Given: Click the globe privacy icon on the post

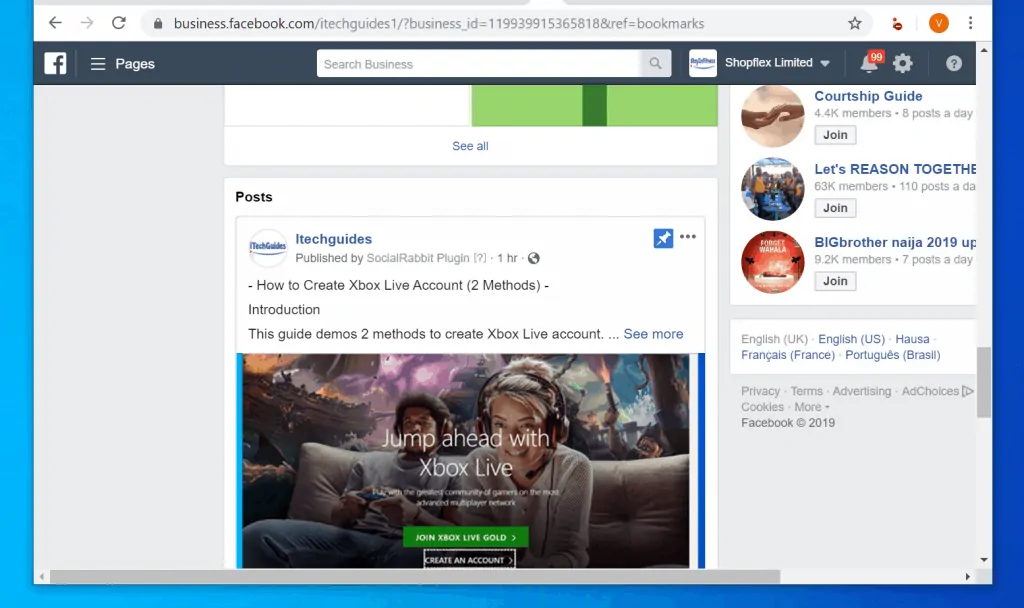Looking at the screenshot, I should coord(533,258).
